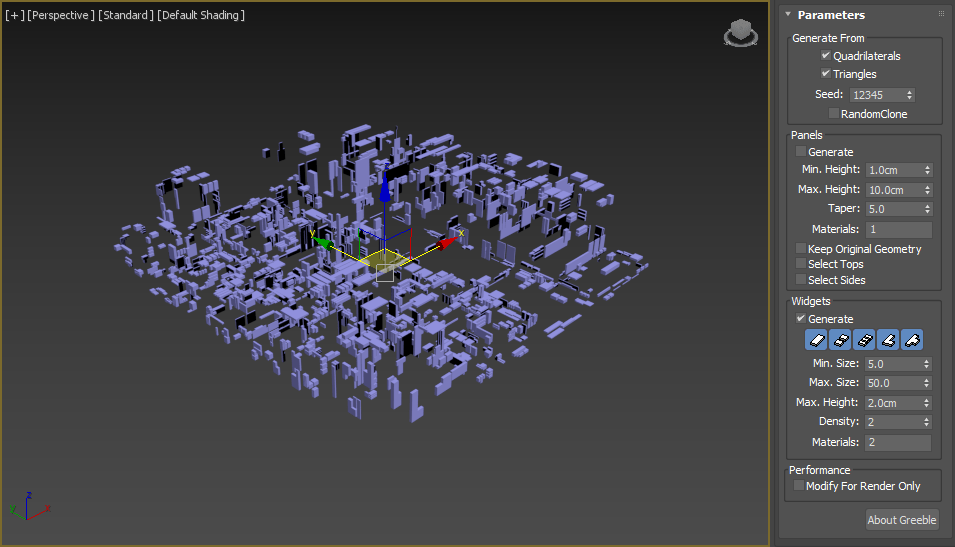This screenshot has height=547, width=955.
Task: Open the [Default Shading] menu
Action: [201, 15]
